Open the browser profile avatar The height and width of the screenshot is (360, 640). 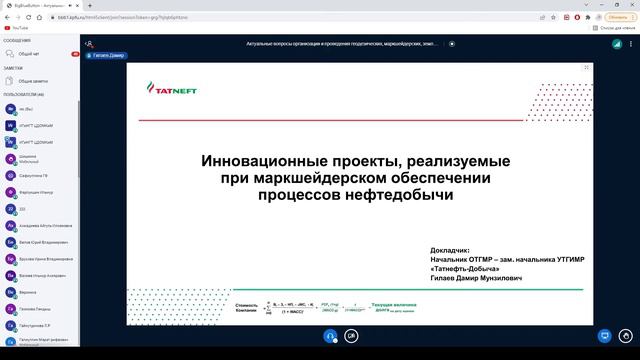[598, 18]
